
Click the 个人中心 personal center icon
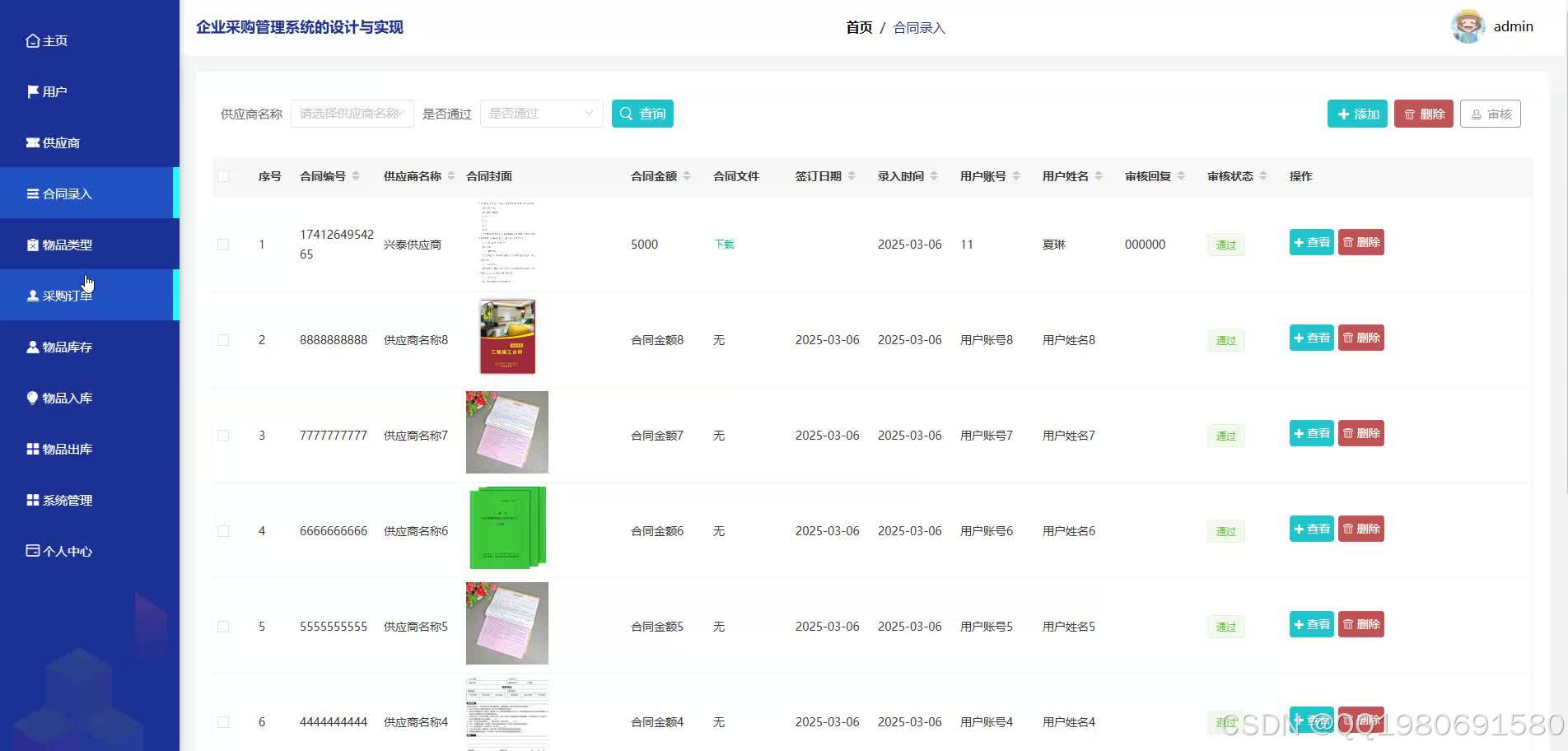coord(31,550)
